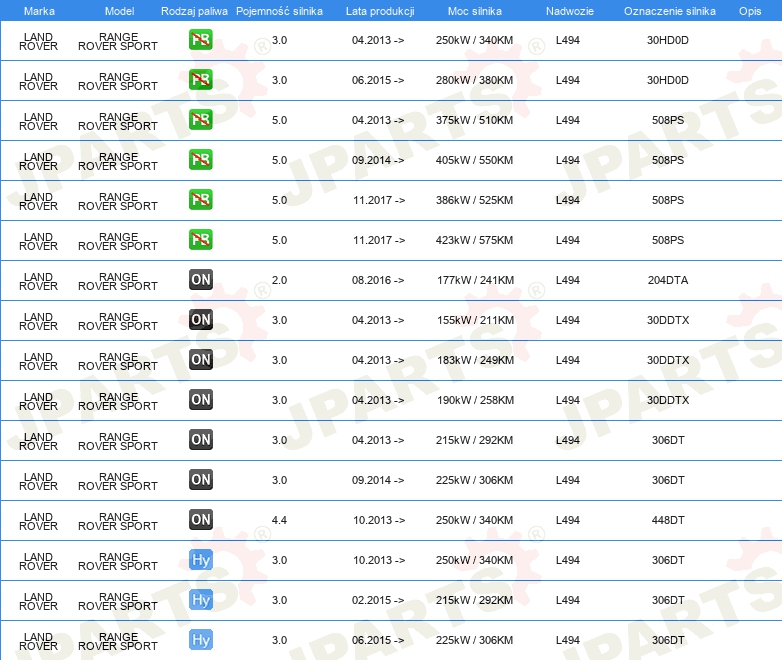782x660 pixels.
Task: Click the Nadwozie column header
Action: (570, 11)
